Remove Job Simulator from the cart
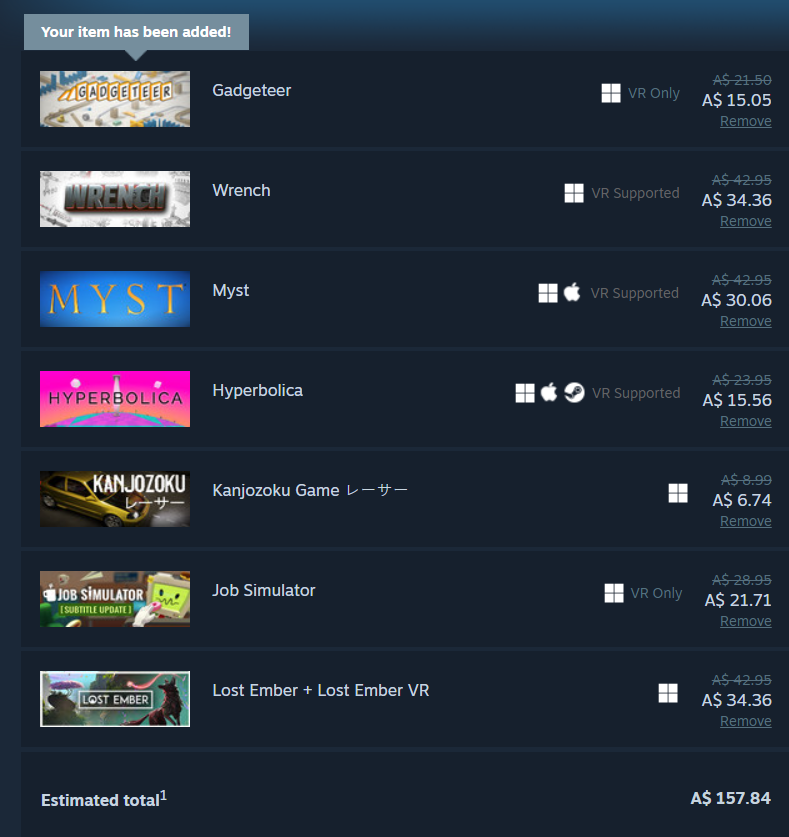The height and width of the screenshot is (837, 789). pyautogui.click(x=745, y=621)
